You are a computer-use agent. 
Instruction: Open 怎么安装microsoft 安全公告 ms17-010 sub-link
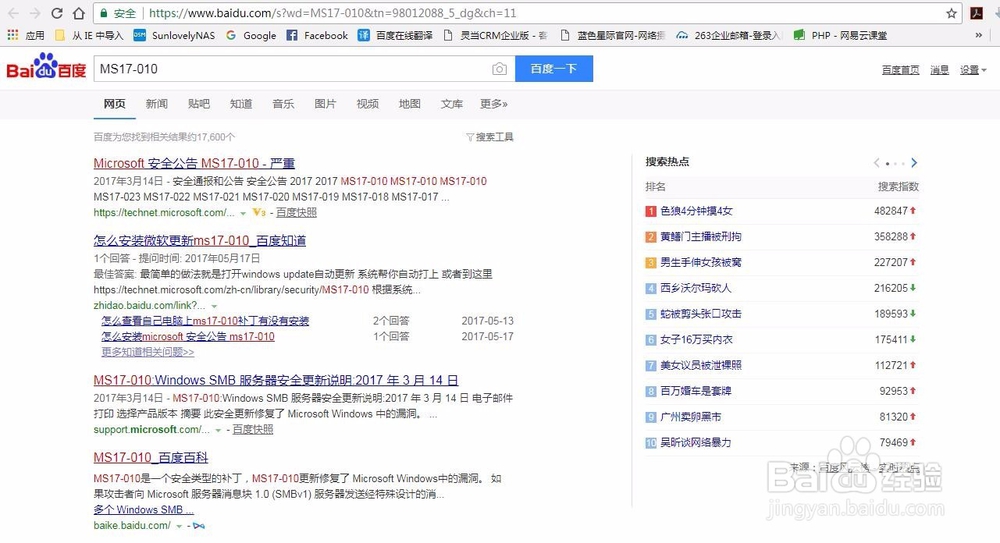(x=188, y=336)
